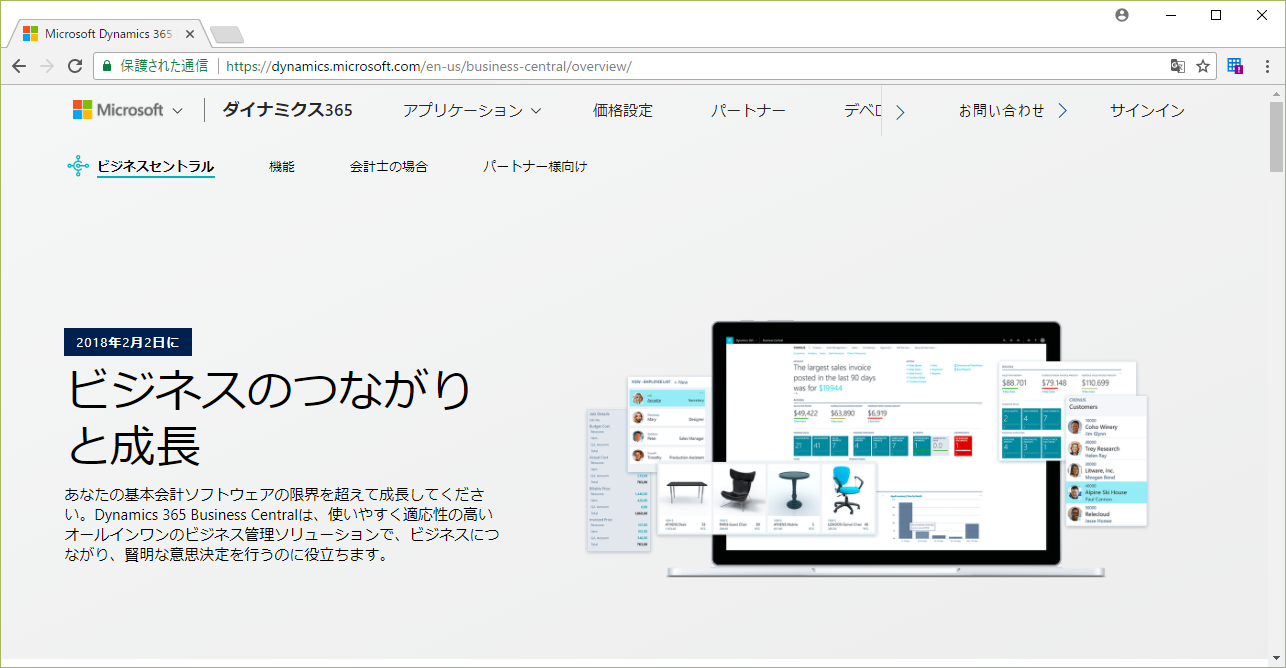This screenshot has width=1286, height=668.
Task: Click the 2018年2月2日に date badge
Action: click(128, 342)
